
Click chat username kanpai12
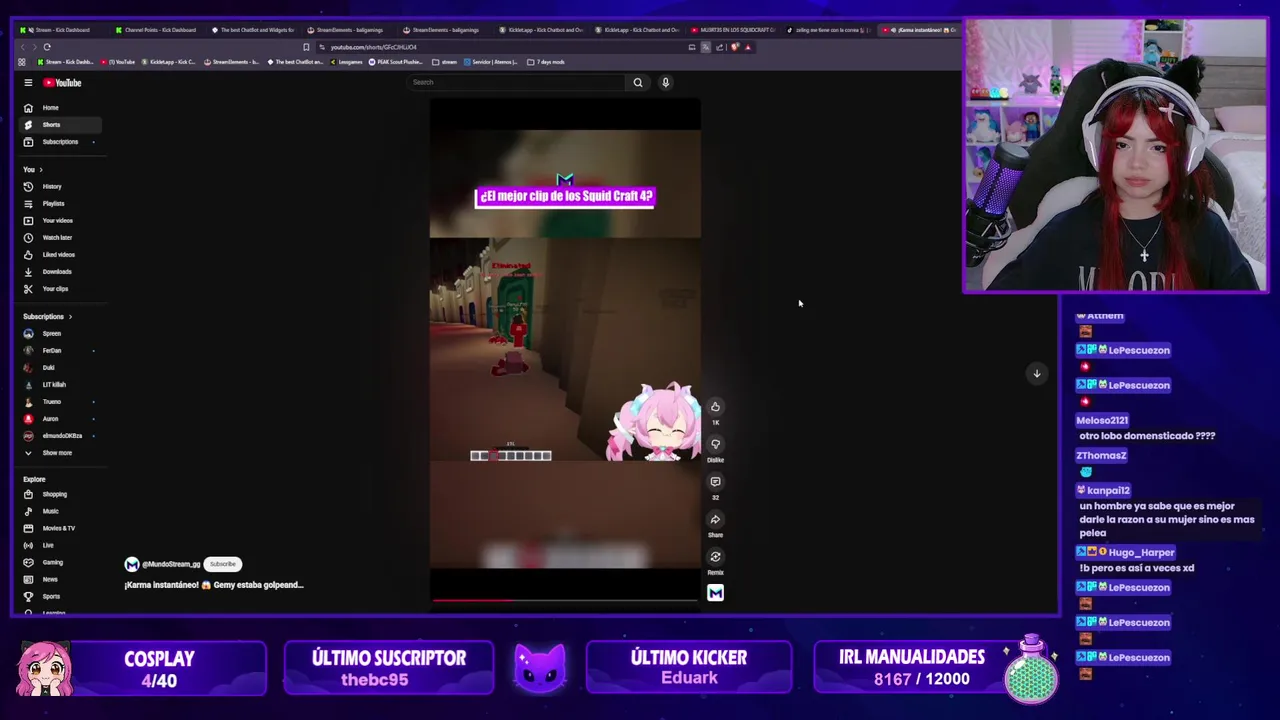click(x=1109, y=491)
